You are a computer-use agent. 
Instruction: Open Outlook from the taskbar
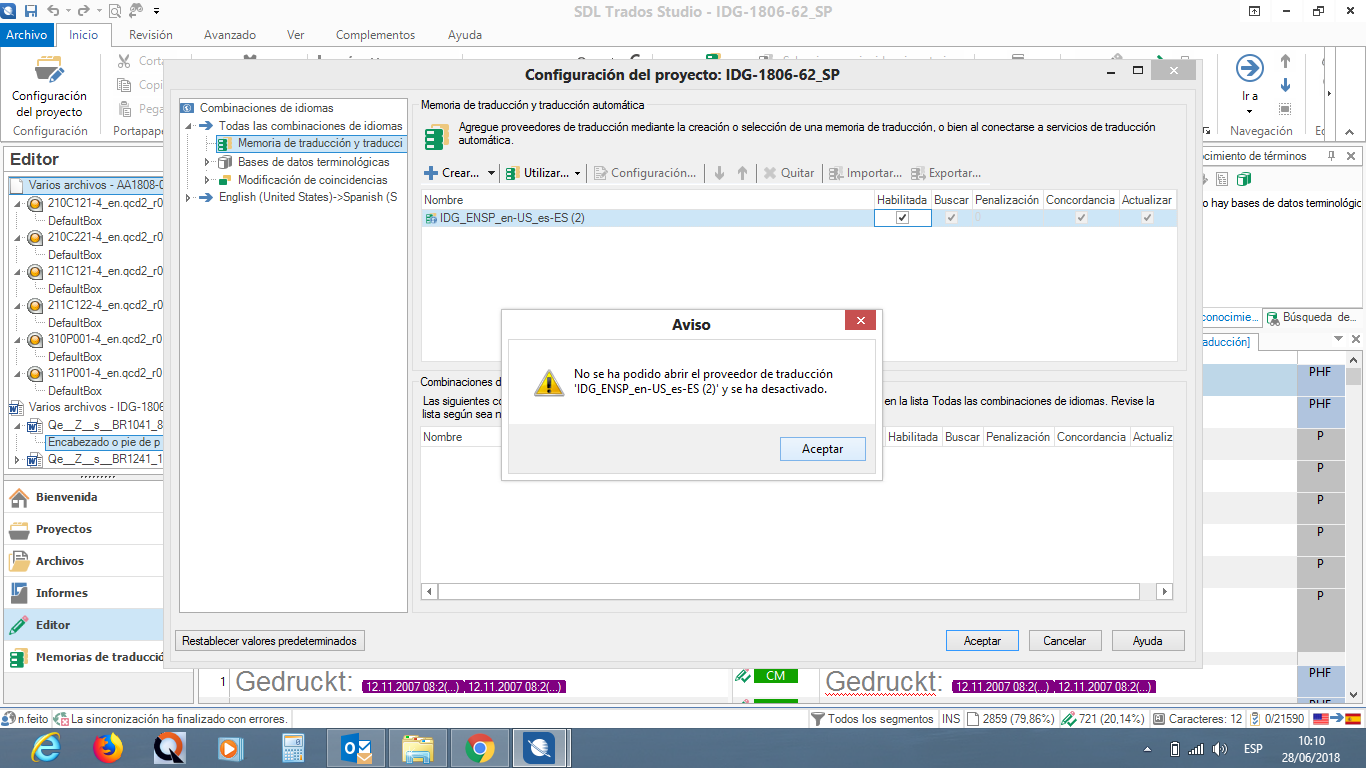[x=356, y=748]
